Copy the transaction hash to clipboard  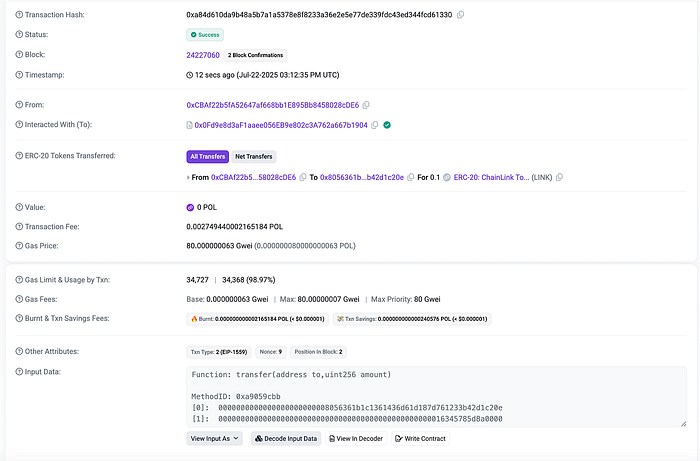460,15
